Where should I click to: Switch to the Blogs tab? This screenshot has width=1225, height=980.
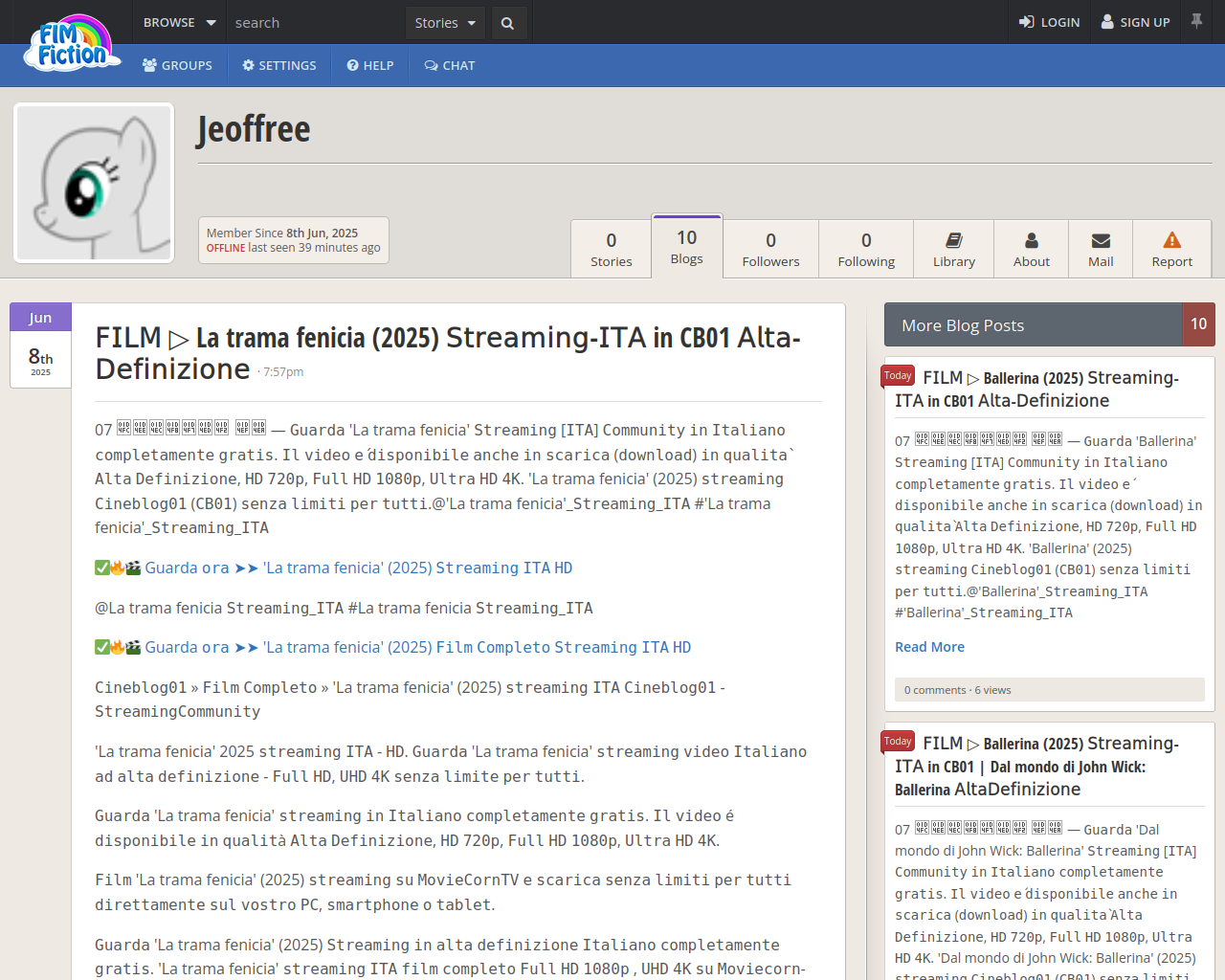click(687, 247)
